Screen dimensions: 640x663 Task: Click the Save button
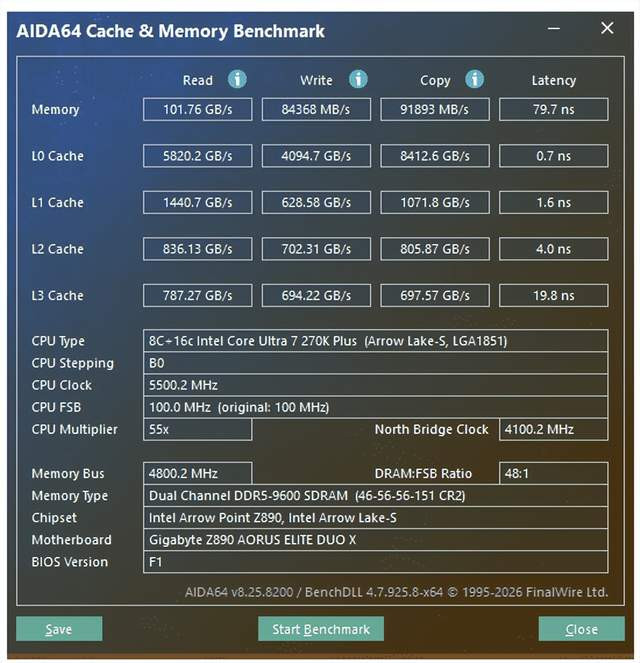click(x=59, y=629)
